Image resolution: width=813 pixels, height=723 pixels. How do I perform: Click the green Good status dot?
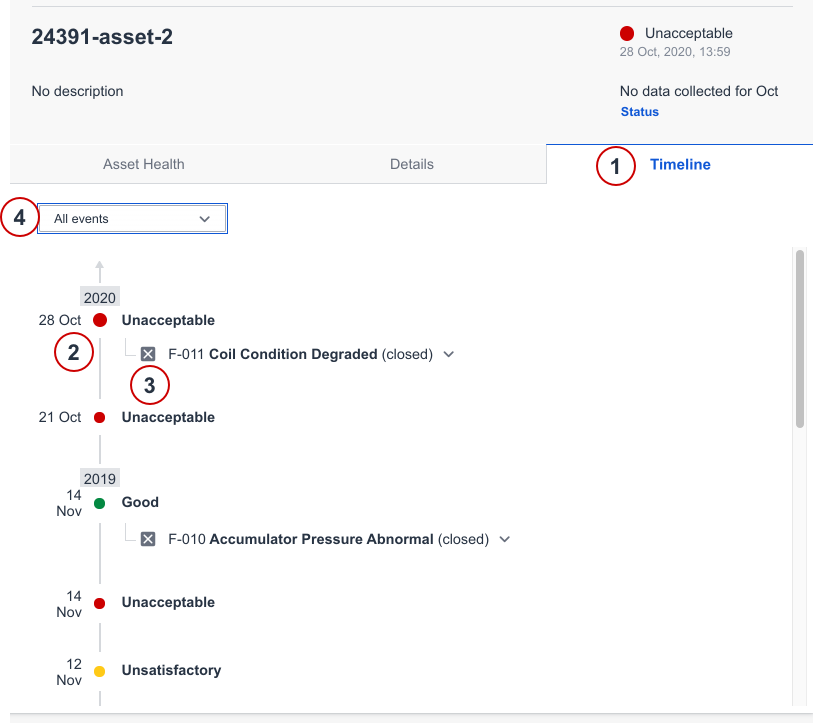(99, 502)
